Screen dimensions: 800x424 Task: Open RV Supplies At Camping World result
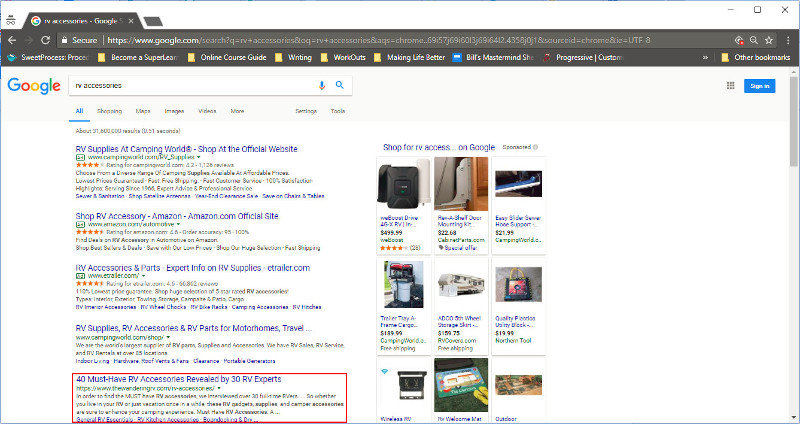click(187, 149)
